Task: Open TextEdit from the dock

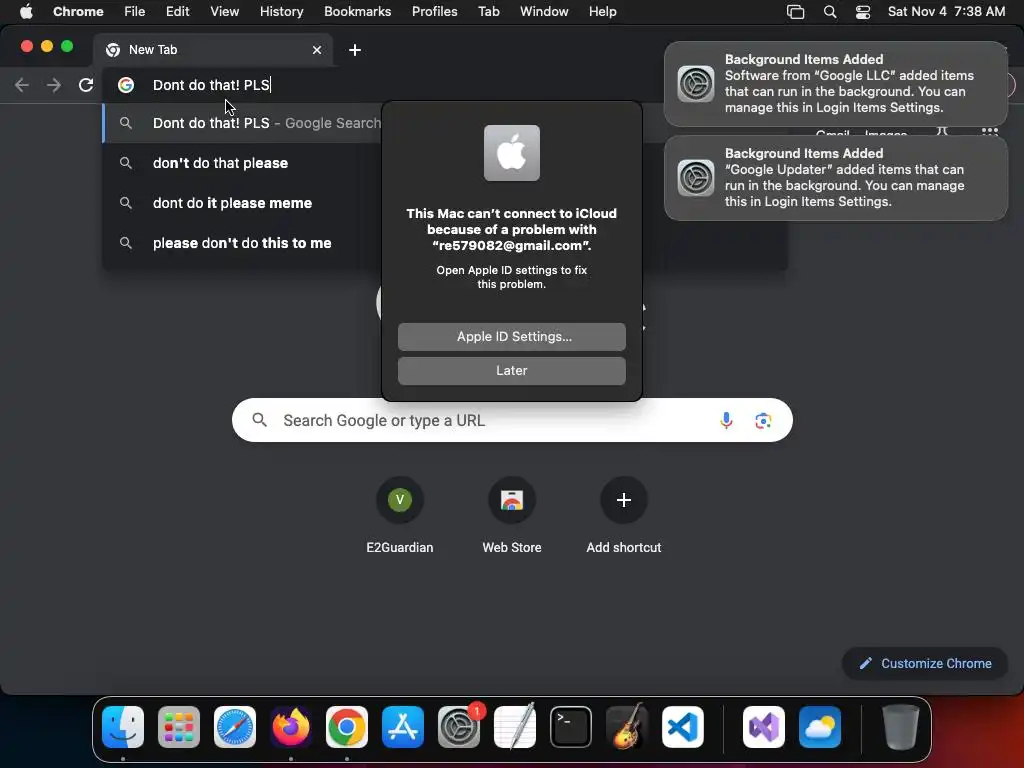Action: click(515, 727)
